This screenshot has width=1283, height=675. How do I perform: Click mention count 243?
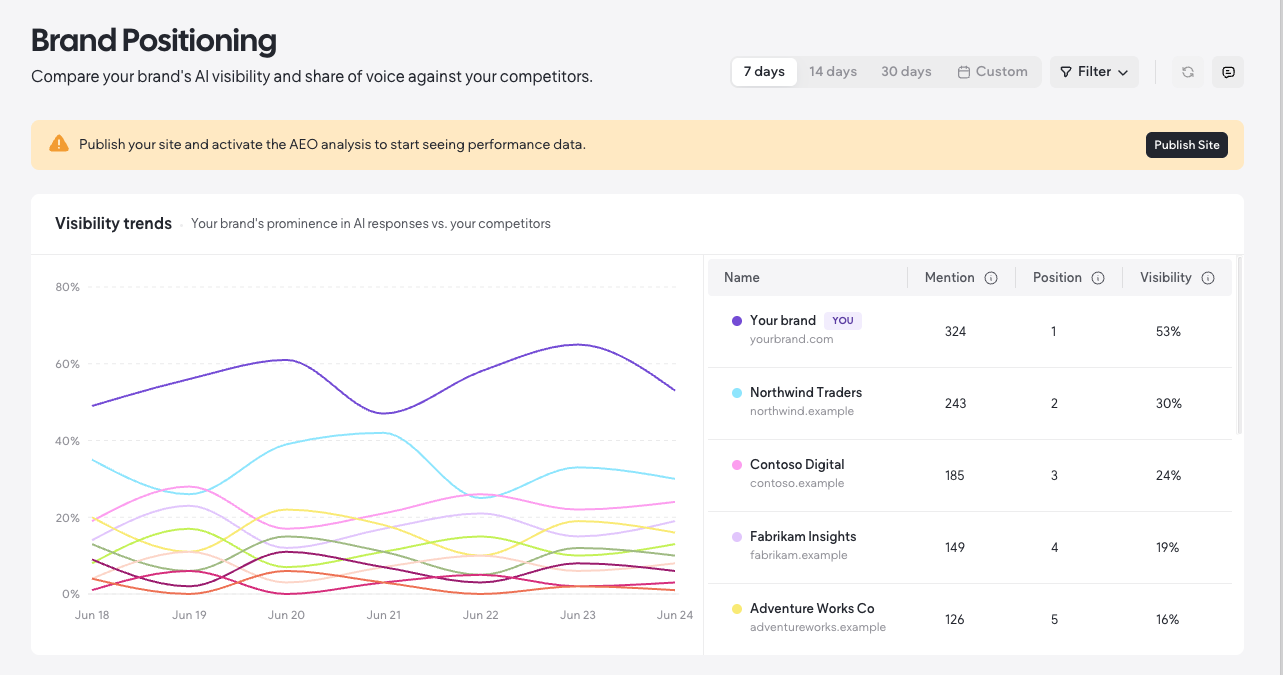coord(955,404)
